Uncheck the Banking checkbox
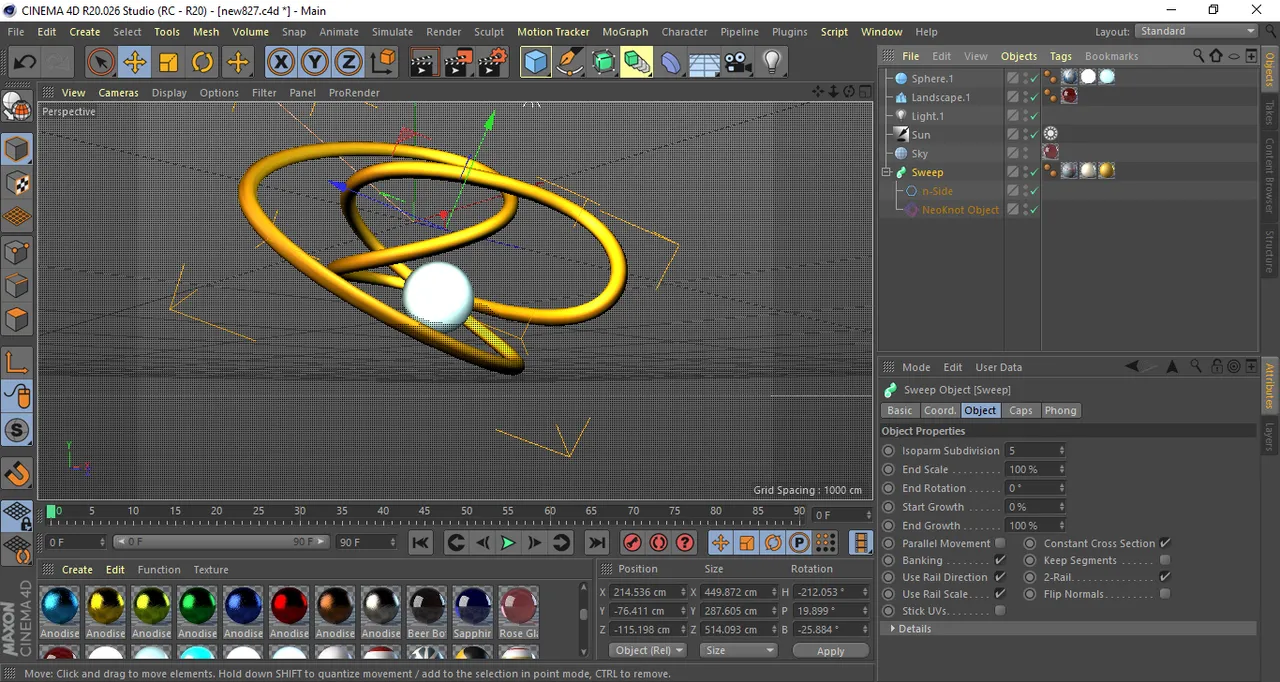The image size is (1280, 682). pos(1000,560)
